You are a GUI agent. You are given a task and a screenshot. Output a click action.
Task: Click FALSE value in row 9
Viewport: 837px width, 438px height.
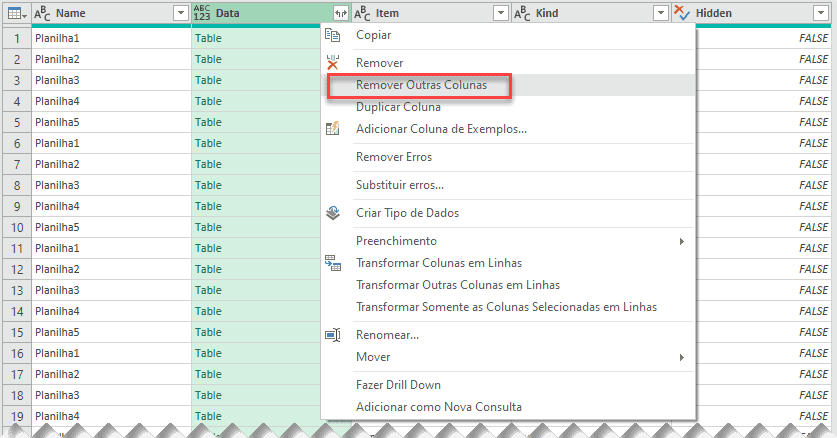coord(814,206)
